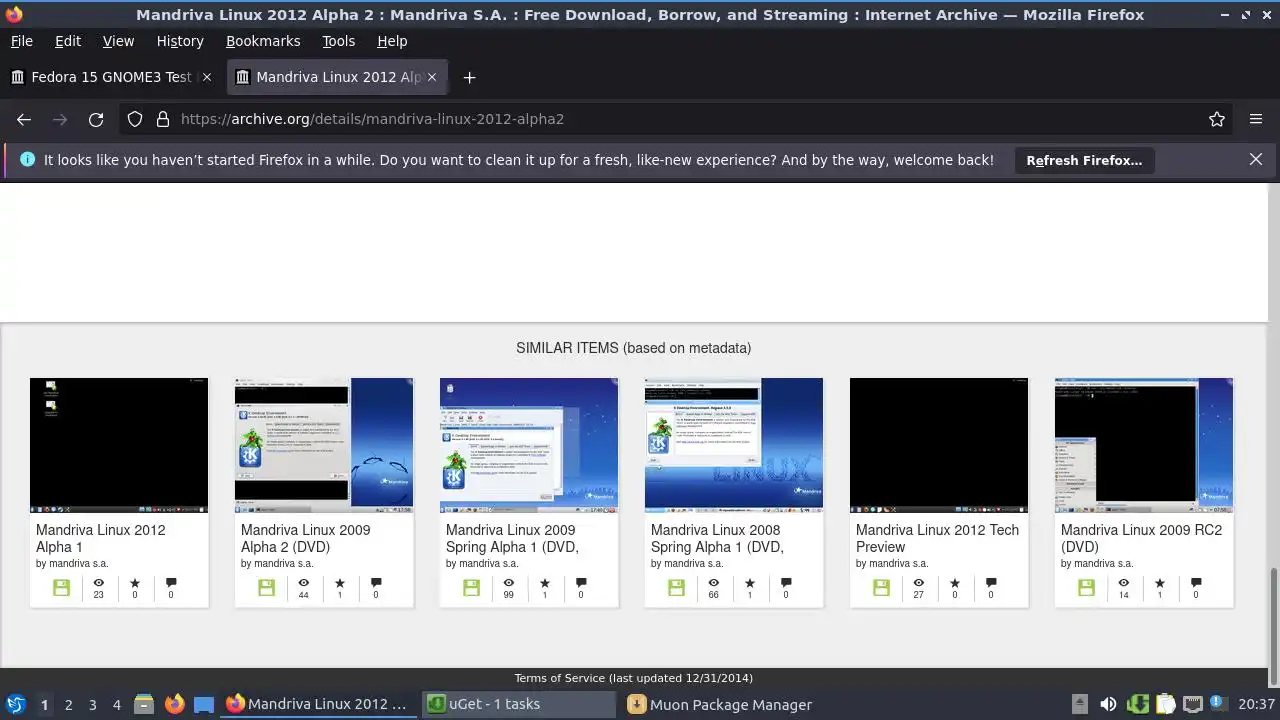
Task: Click the Mandriva Linux 2012 Alpha 1 title link
Action: [x=101, y=538]
